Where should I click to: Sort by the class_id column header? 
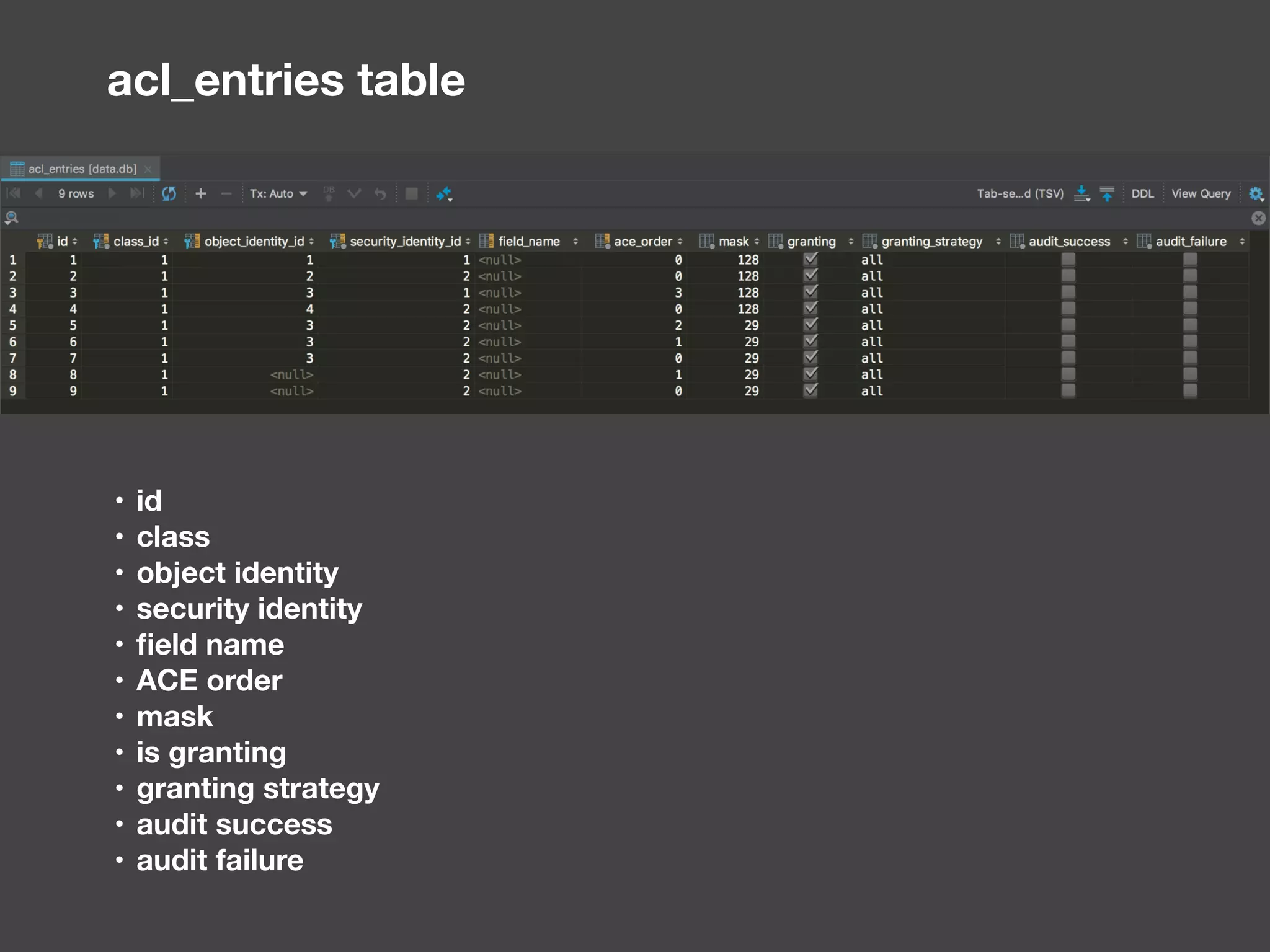click(131, 241)
